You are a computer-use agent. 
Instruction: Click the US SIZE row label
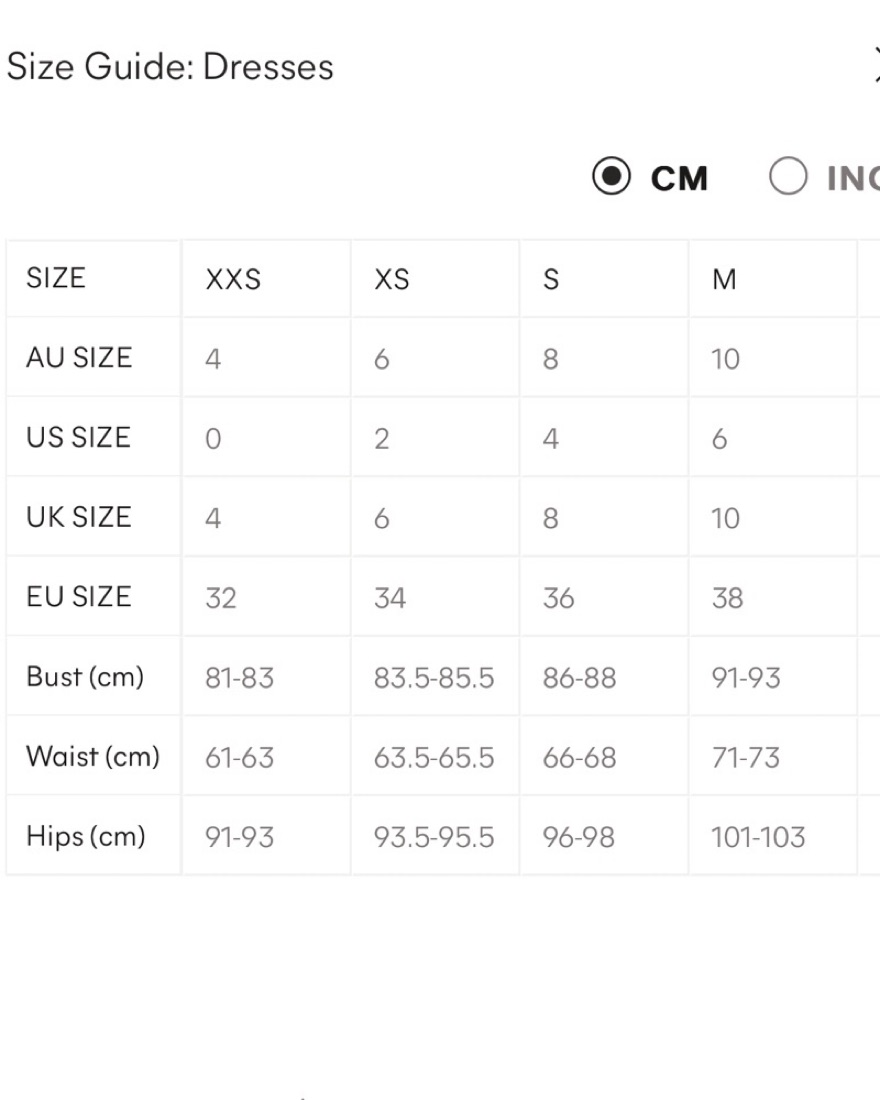[x=78, y=437]
